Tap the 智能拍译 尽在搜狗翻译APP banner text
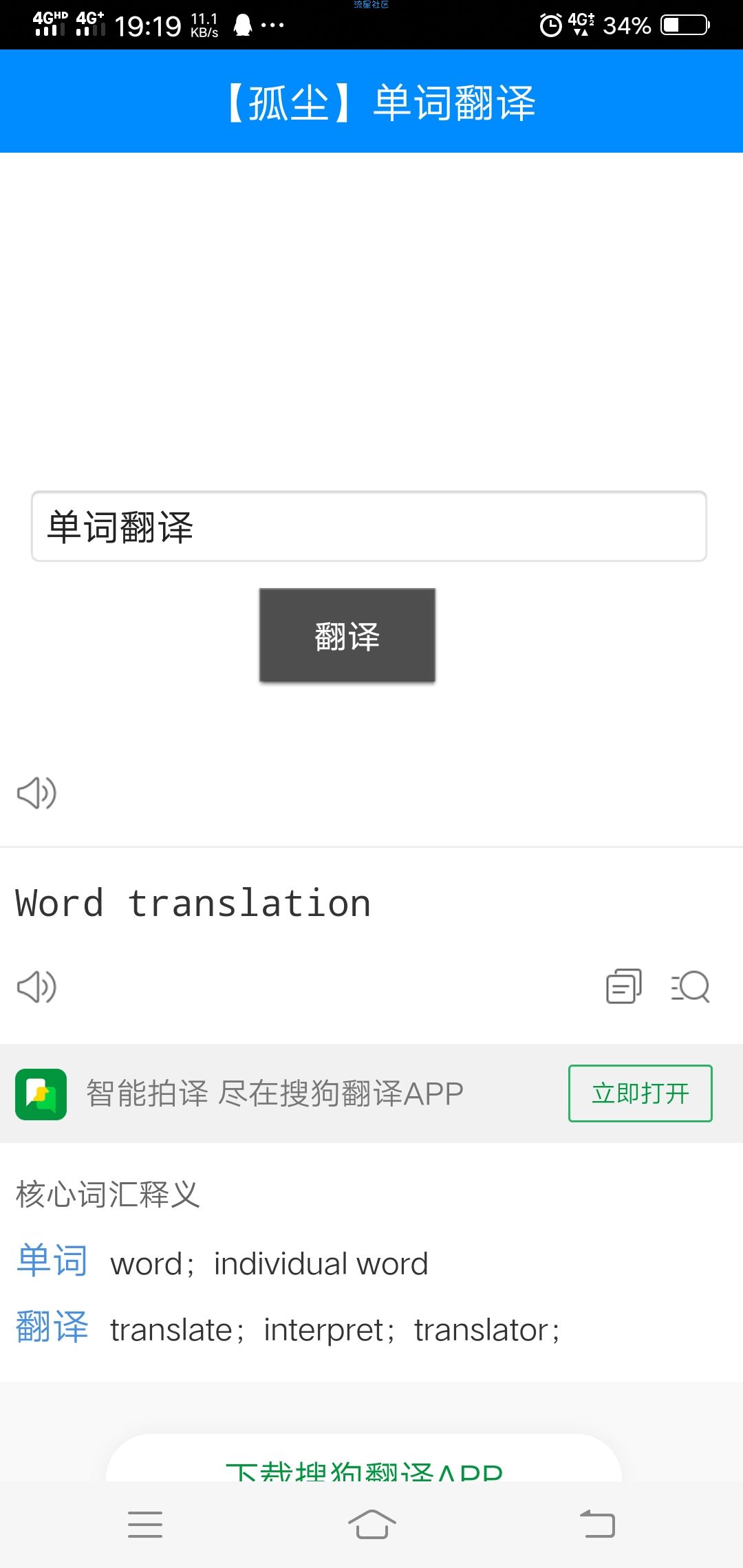 [x=274, y=1093]
